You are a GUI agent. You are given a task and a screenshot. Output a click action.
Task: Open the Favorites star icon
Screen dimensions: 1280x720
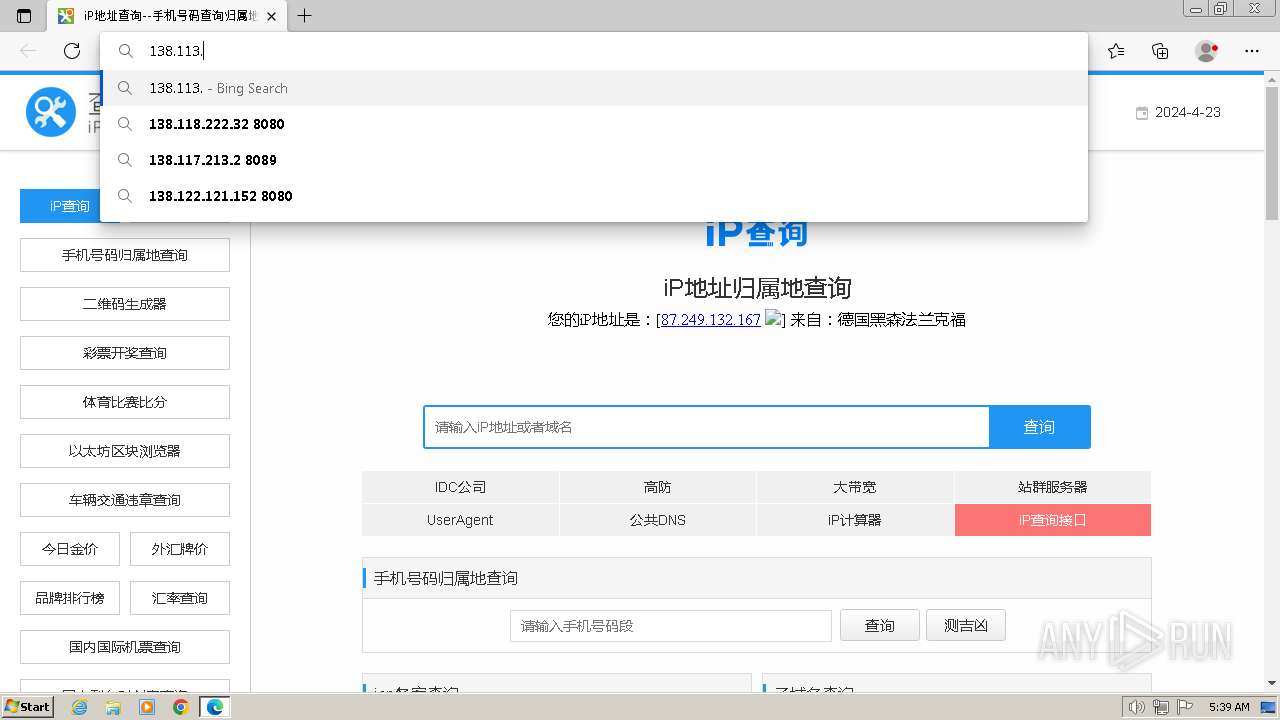1116,51
